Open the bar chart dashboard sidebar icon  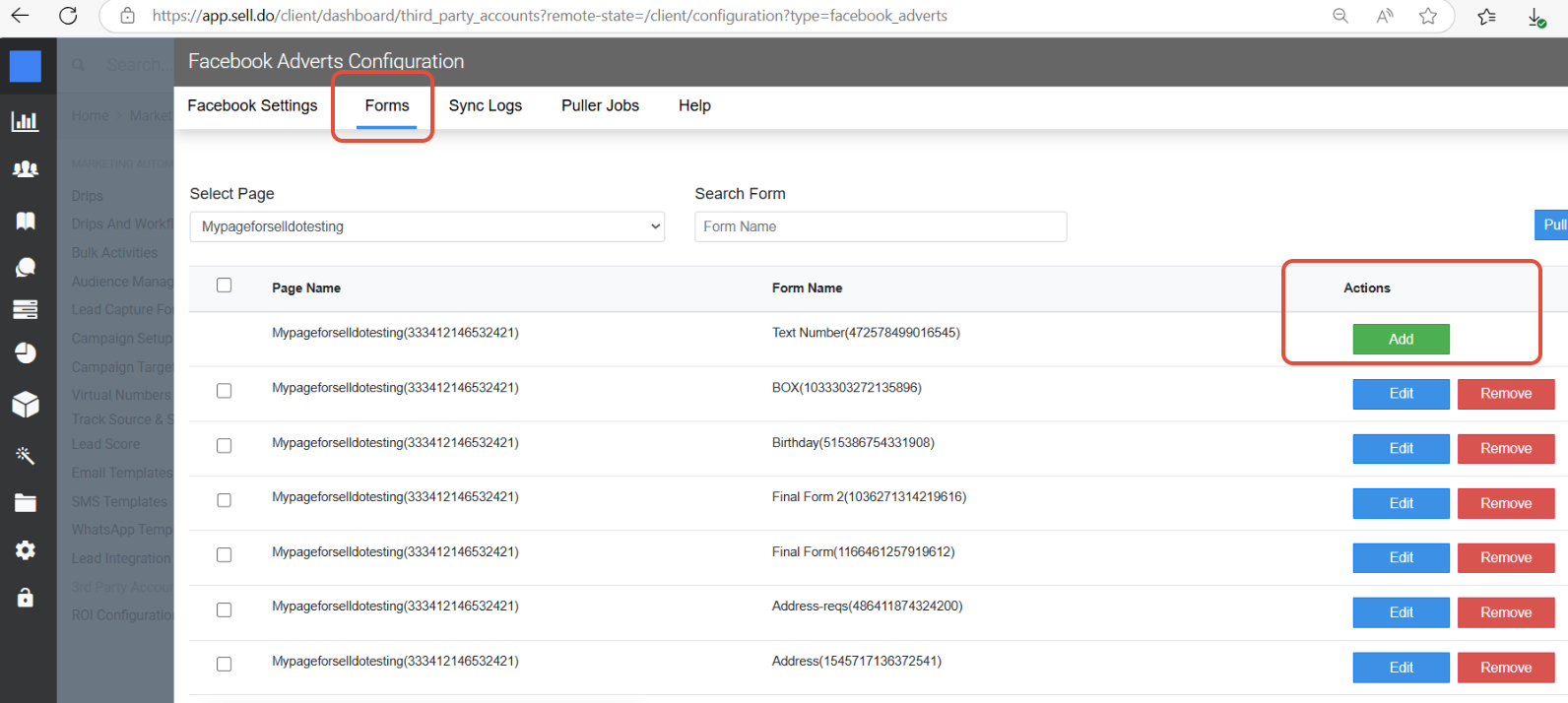click(26, 121)
